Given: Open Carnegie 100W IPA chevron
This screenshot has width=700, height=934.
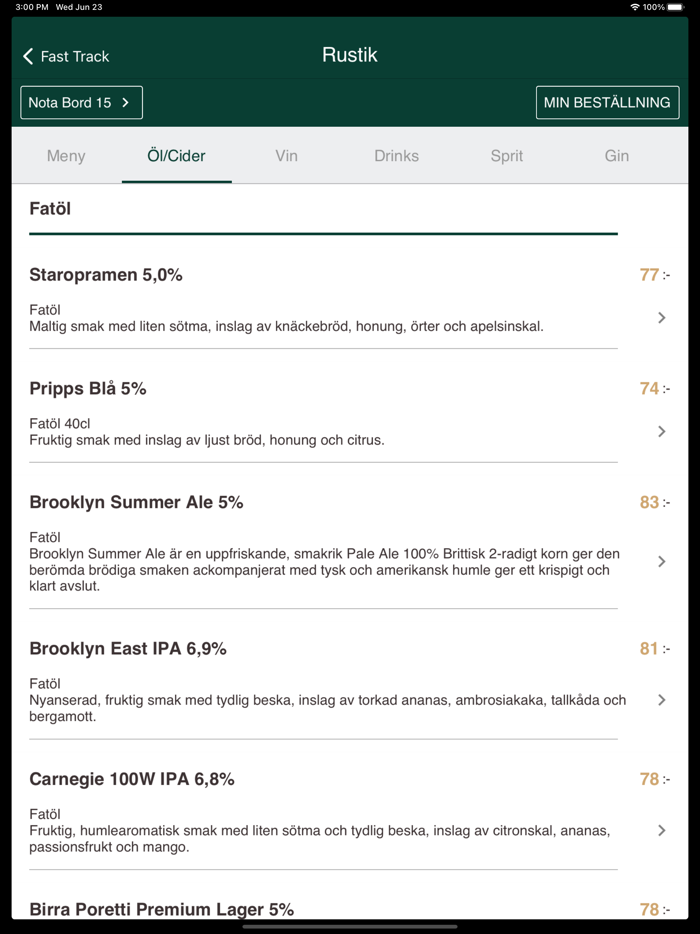Looking at the screenshot, I should [661, 830].
